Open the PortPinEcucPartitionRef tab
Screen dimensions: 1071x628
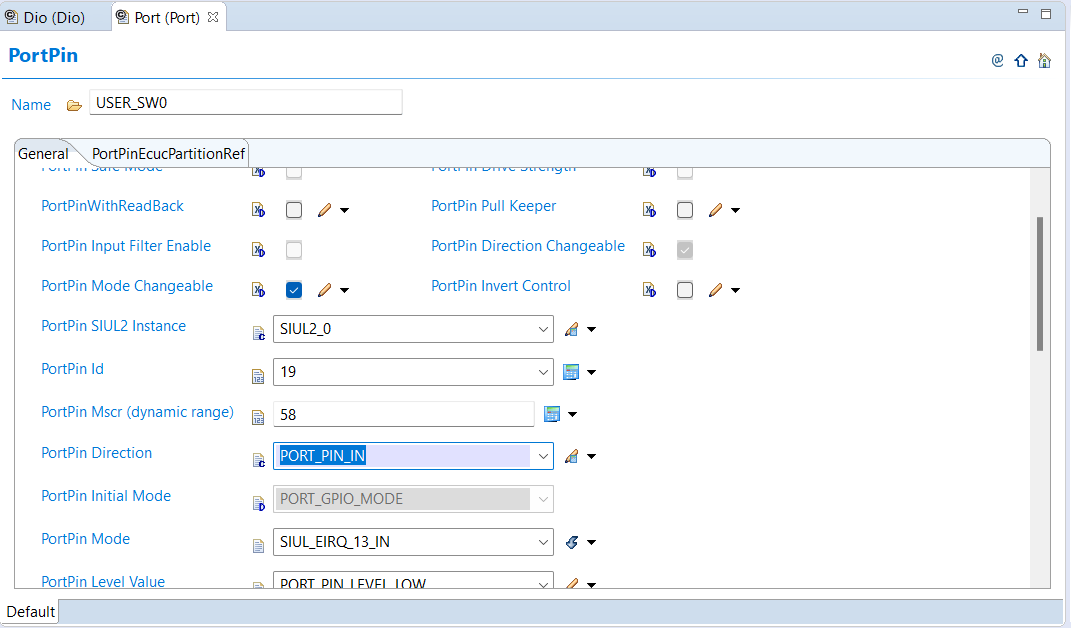167,154
